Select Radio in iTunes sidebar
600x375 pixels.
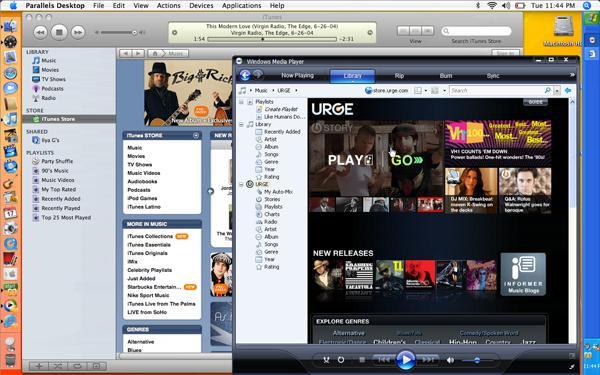coord(49,98)
